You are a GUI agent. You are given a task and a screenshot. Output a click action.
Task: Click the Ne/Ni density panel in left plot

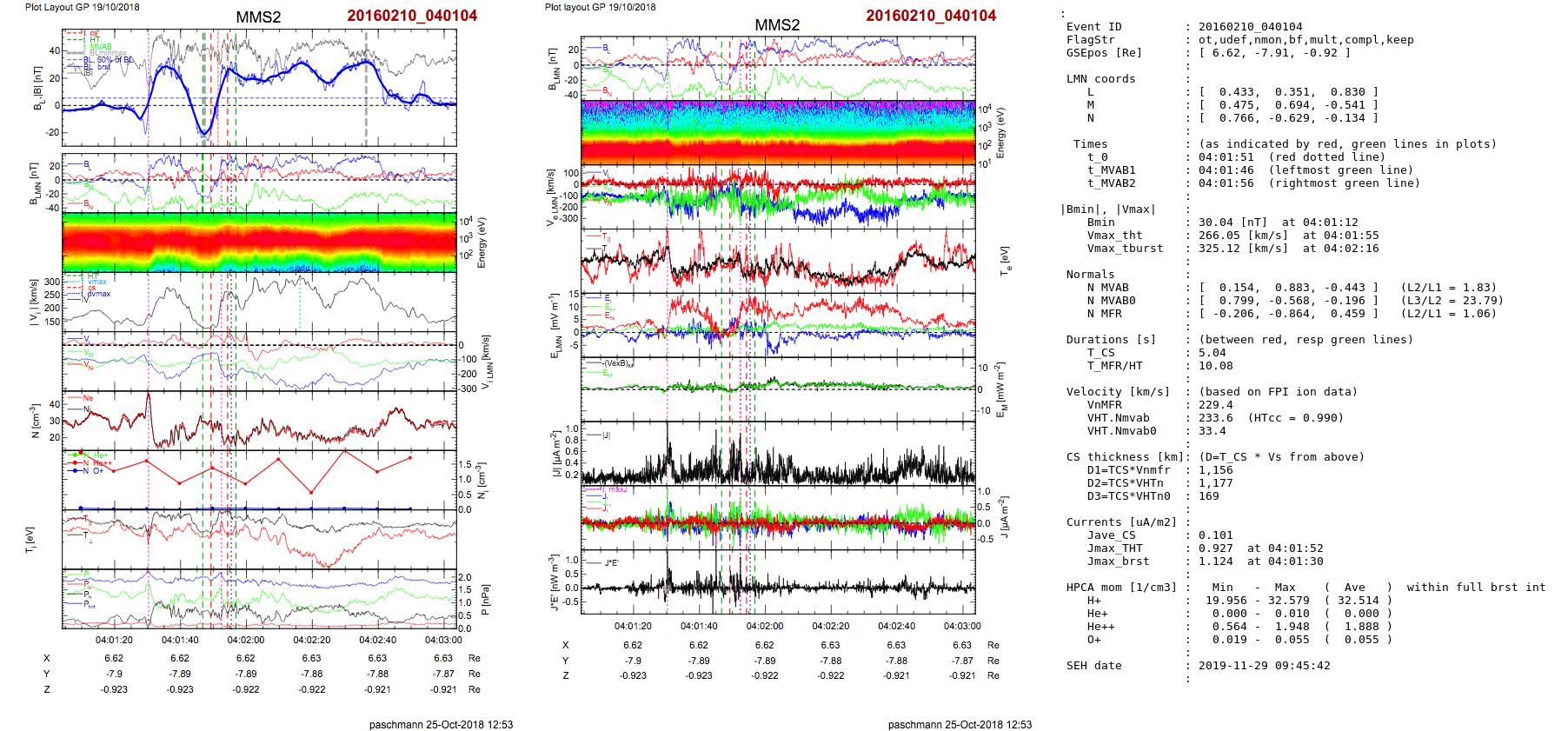(x=259, y=420)
